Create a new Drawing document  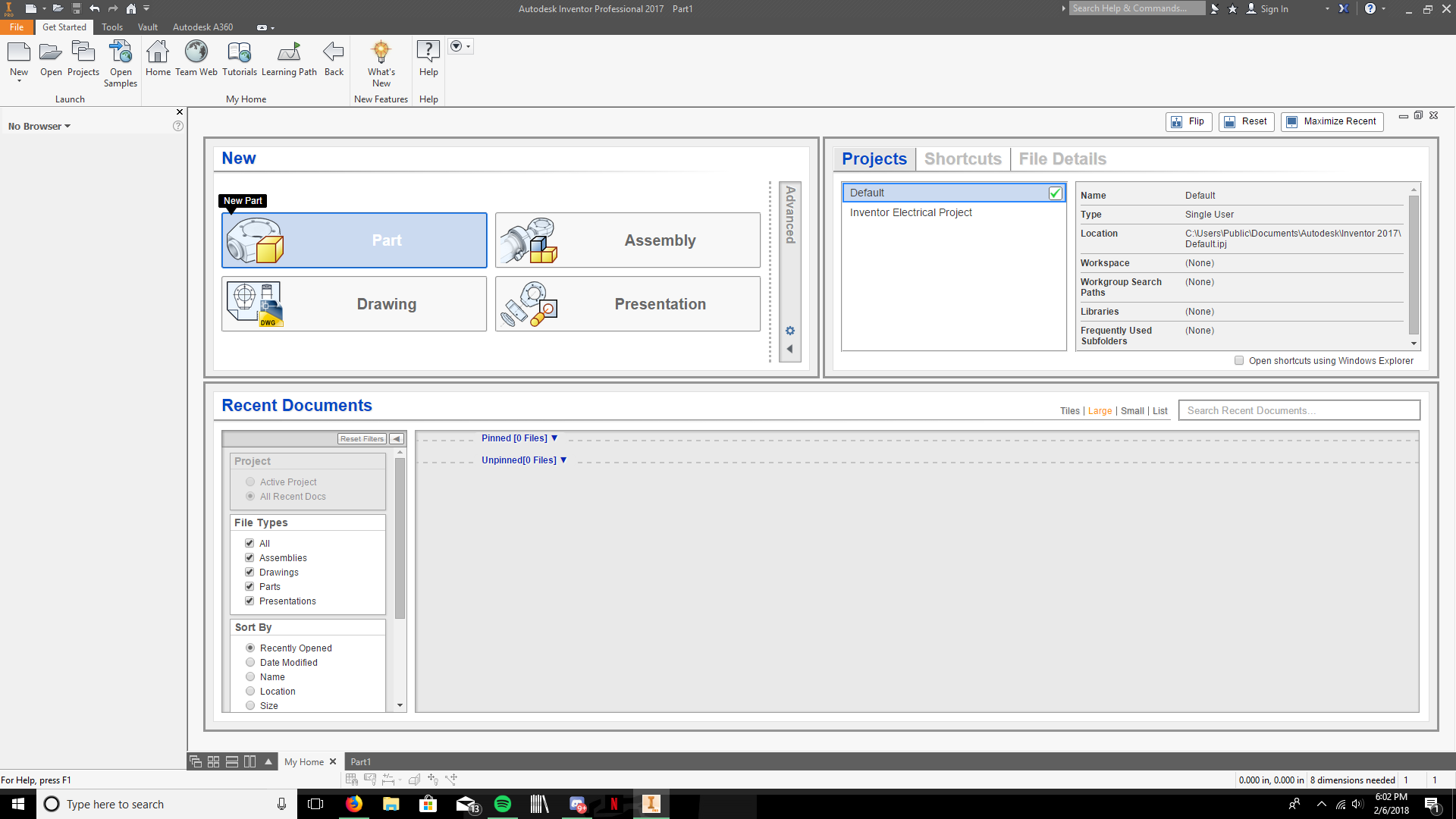coord(354,304)
